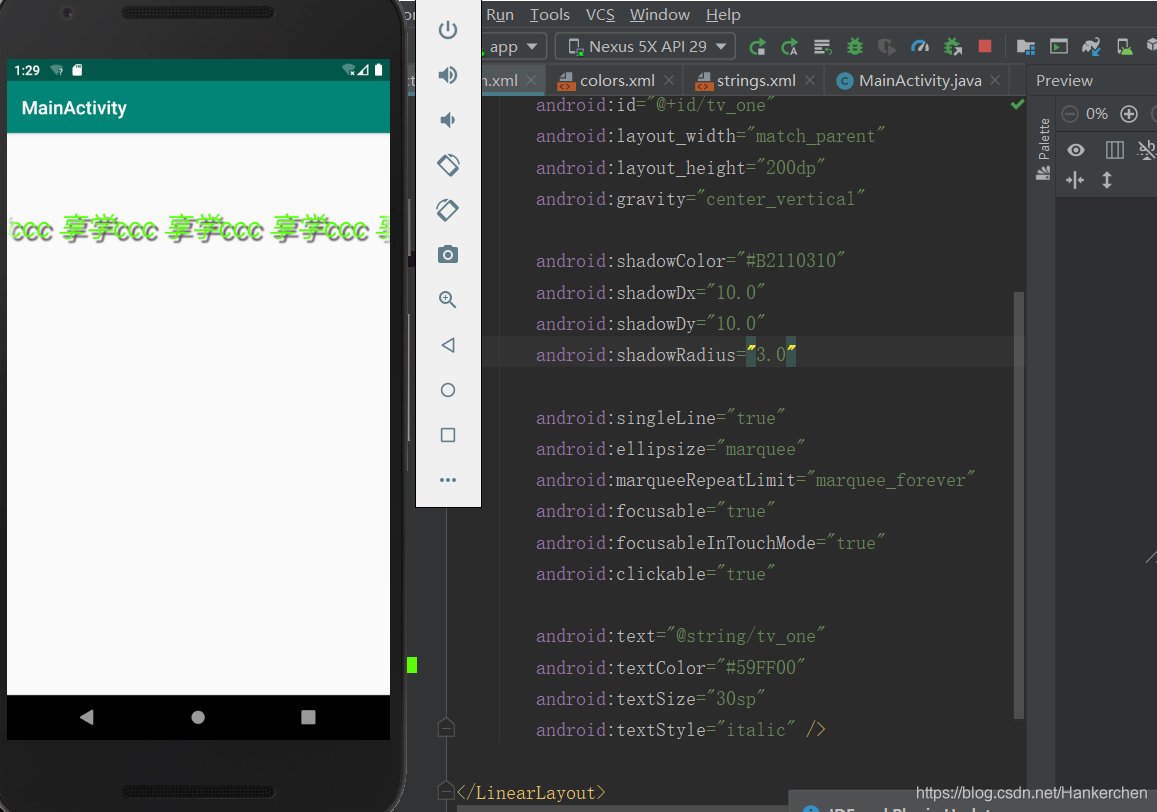This screenshot has height=812, width=1157.
Task: Open the Window menu
Action: [660, 15]
